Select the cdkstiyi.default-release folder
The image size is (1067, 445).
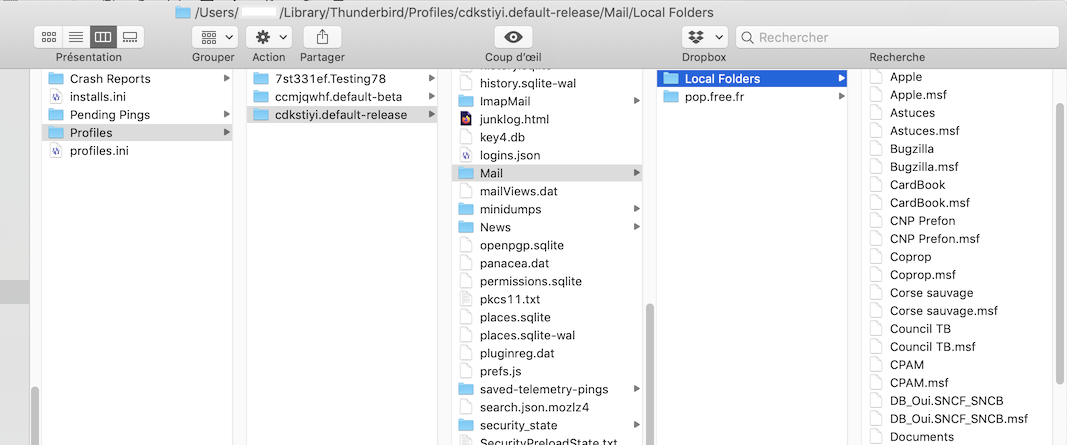(341, 115)
